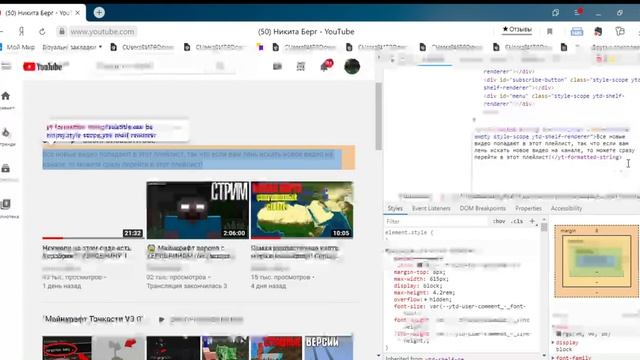The image size is (640, 360).
Task: Click the YouTube page vertical scrollbar
Action: tap(378, 116)
